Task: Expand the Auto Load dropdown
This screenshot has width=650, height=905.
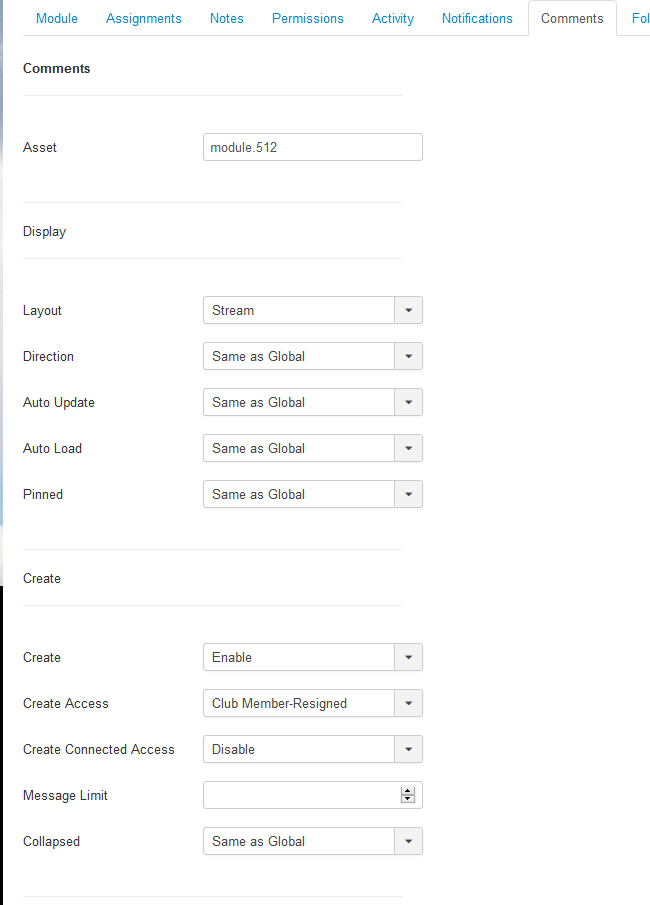Action: [313, 448]
